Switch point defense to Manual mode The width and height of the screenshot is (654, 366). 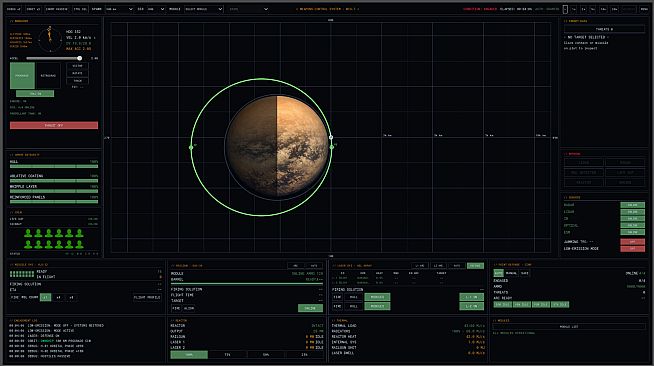click(511, 273)
